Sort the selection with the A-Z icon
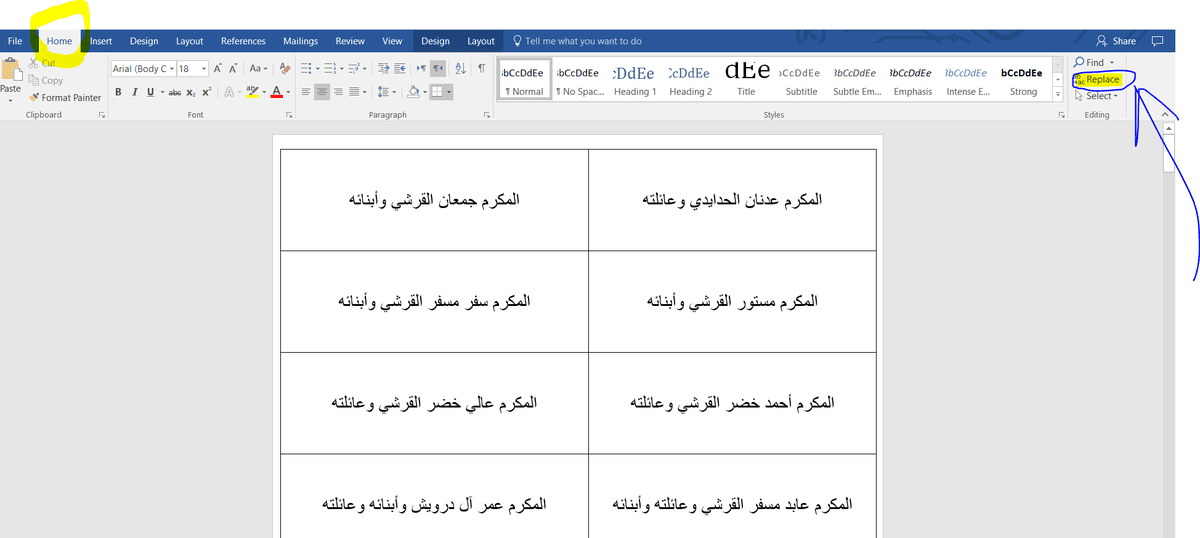This screenshot has width=1200, height=538. [461, 69]
